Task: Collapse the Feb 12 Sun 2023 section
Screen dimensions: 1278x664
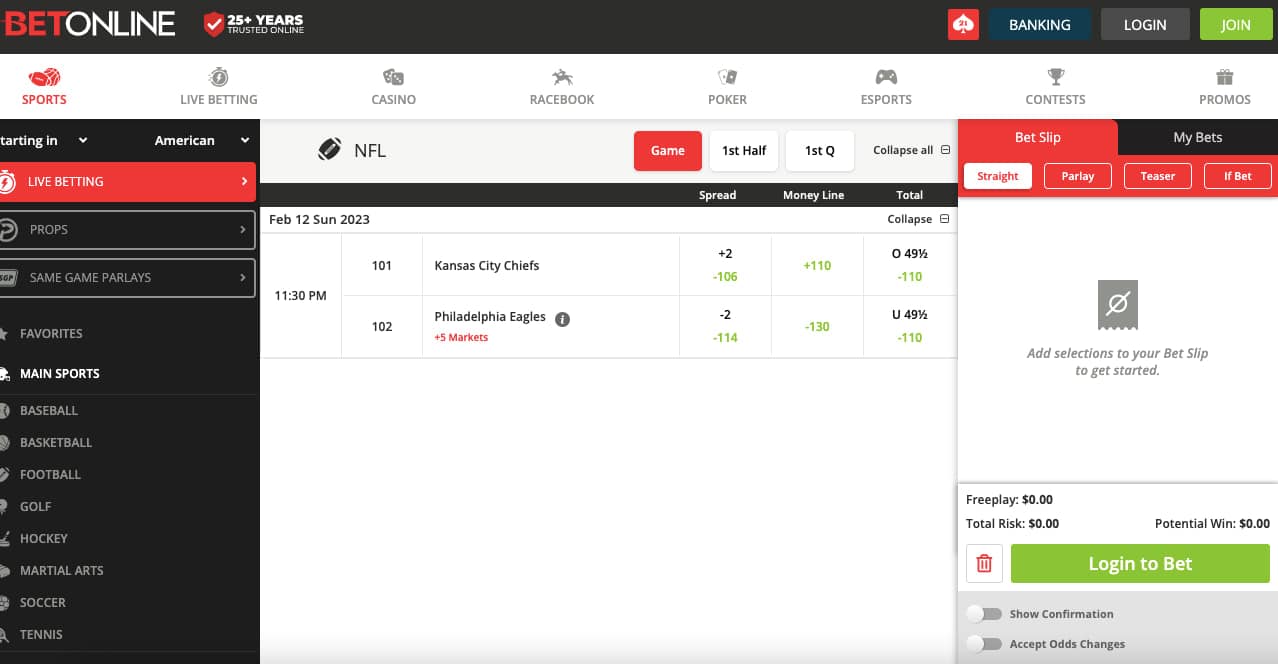Action: coord(918,219)
